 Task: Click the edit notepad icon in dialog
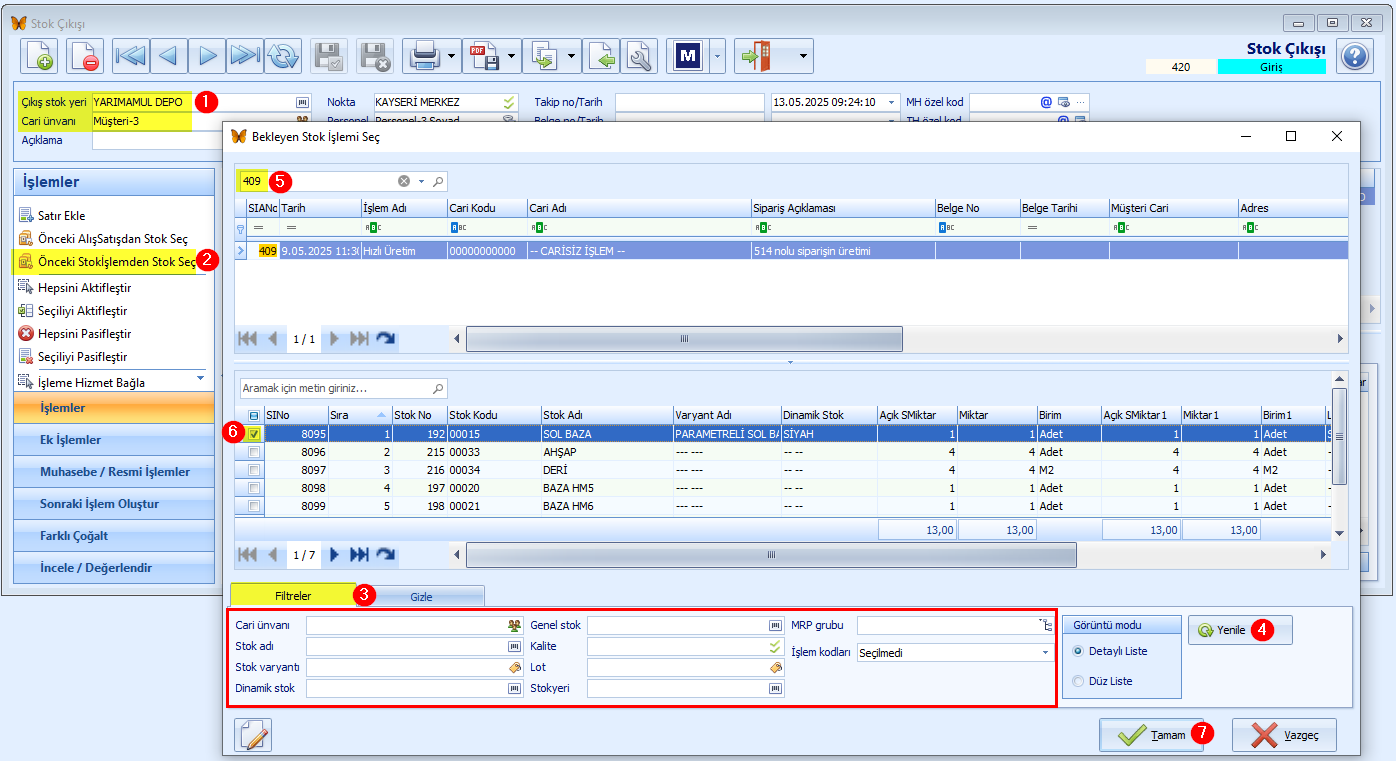tap(253, 735)
